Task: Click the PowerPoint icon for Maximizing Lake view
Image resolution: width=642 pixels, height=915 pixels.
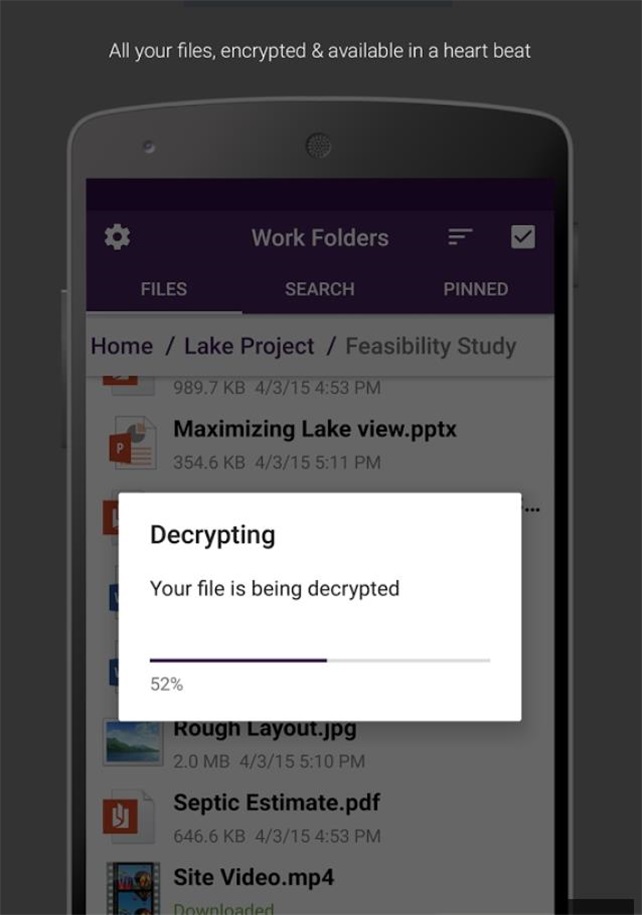Action: (133, 443)
